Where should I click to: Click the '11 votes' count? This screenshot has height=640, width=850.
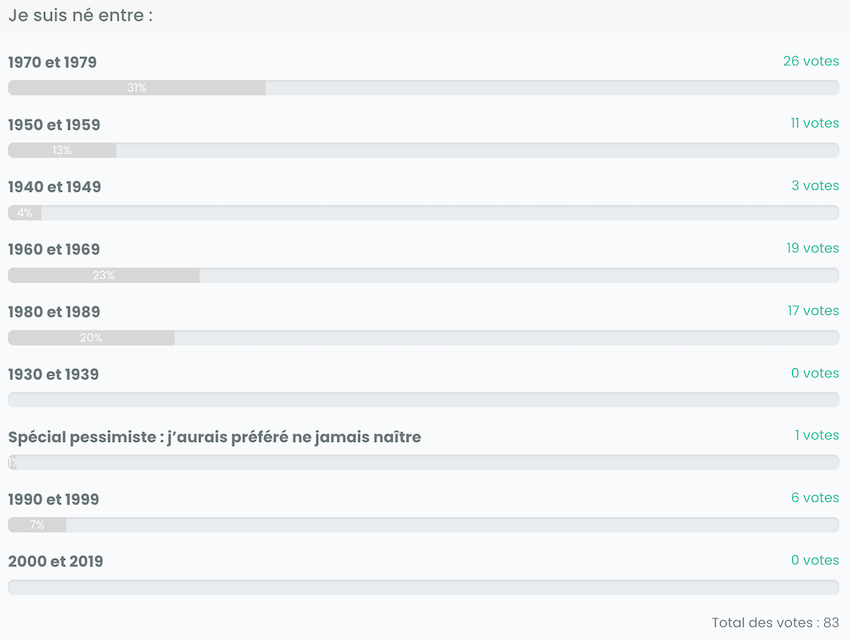[x=814, y=124]
